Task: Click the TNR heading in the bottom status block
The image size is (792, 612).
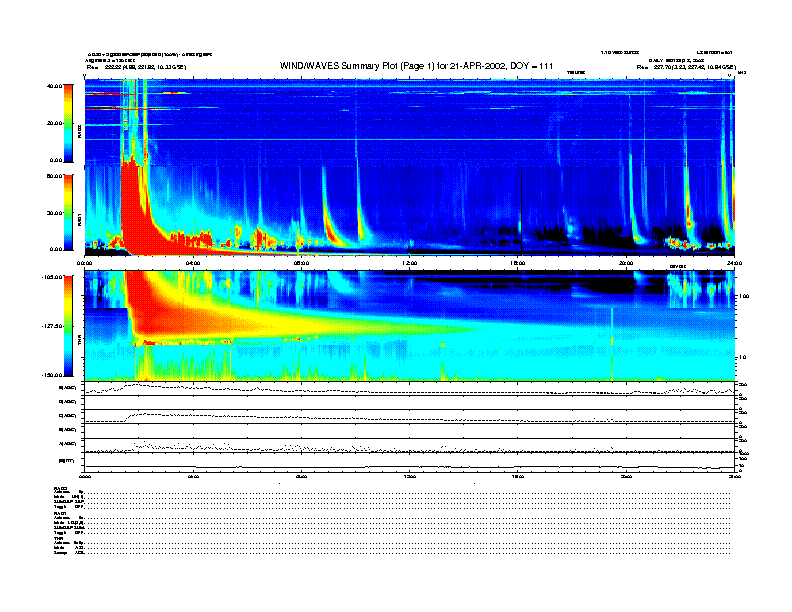Action: coord(58,539)
